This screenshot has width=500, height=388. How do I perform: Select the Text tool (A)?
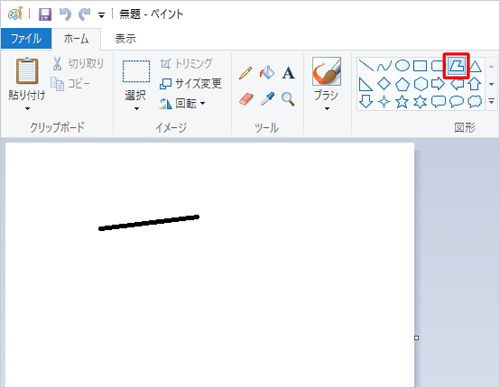point(288,73)
